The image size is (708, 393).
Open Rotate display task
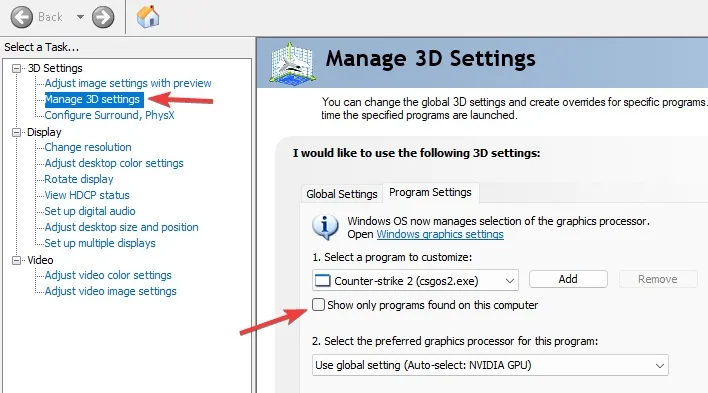click(79, 179)
